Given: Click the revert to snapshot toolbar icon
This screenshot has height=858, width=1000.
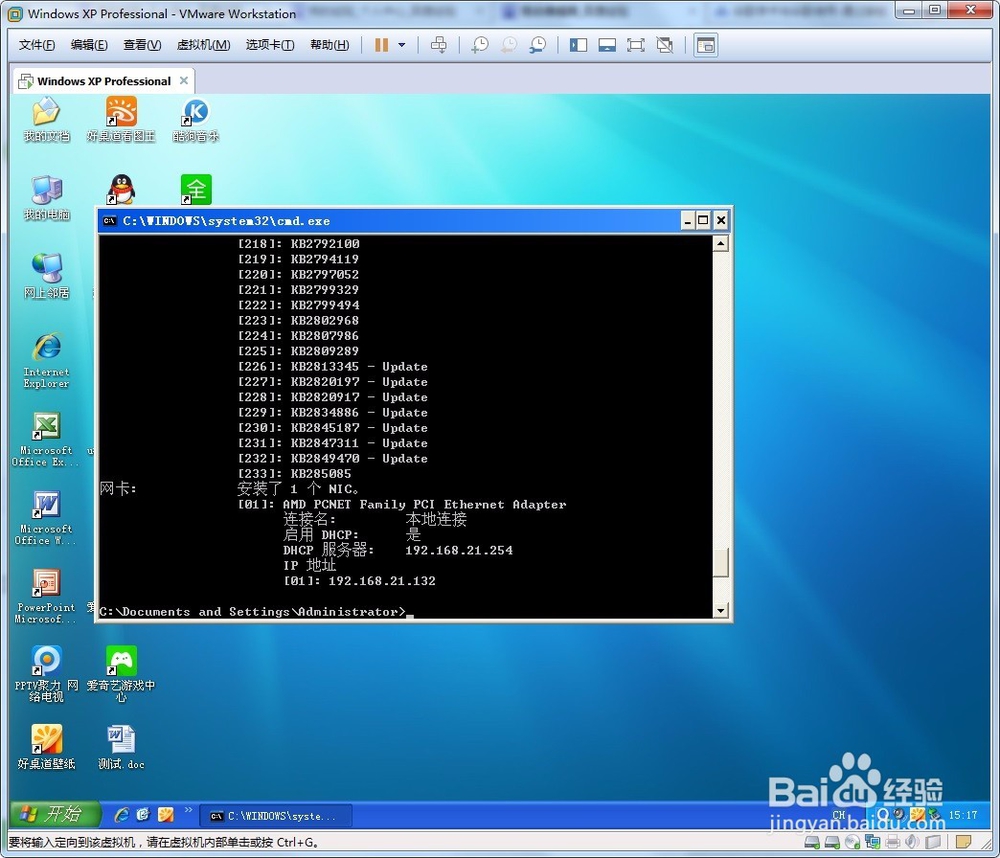Looking at the screenshot, I should (x=508, y=45).
